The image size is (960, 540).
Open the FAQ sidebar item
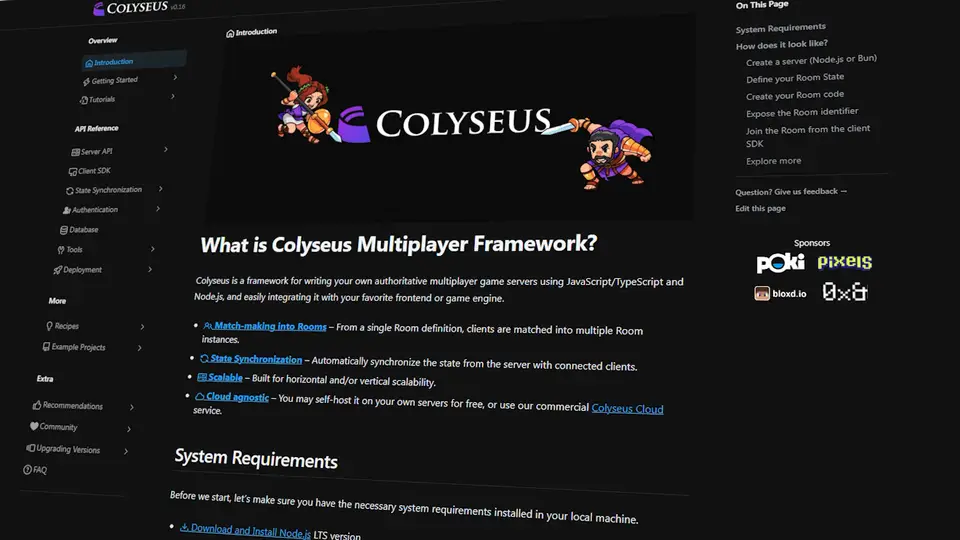(35, 470)
